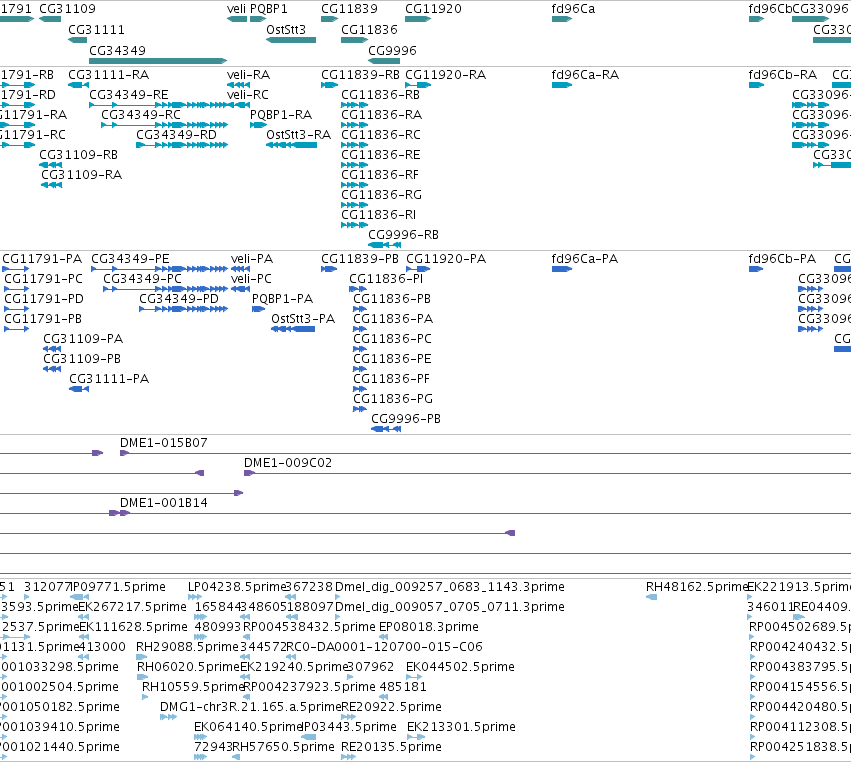The width and height of the screenshot is (851, 762).
Task: Select the RC0-DA0001-120700-015-C06 EST
Action: (384, 647)
